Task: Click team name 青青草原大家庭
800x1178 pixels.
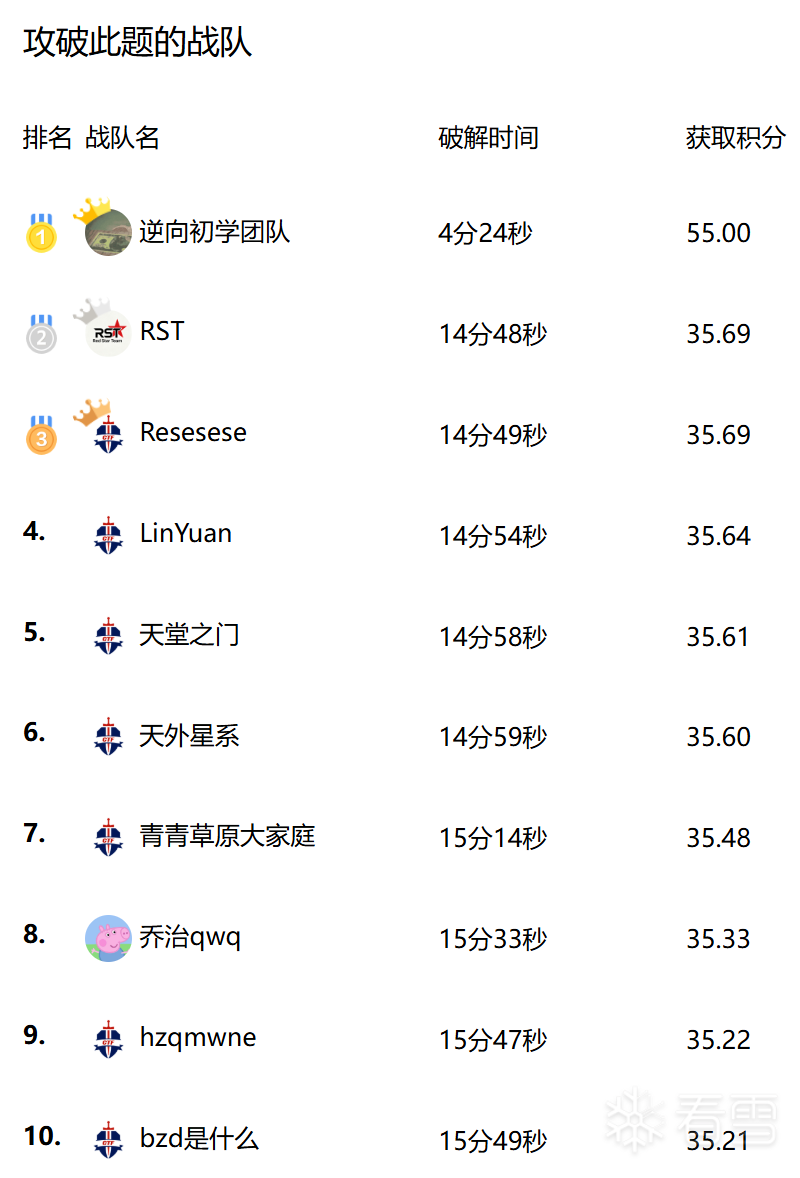Action: (228, 836)
